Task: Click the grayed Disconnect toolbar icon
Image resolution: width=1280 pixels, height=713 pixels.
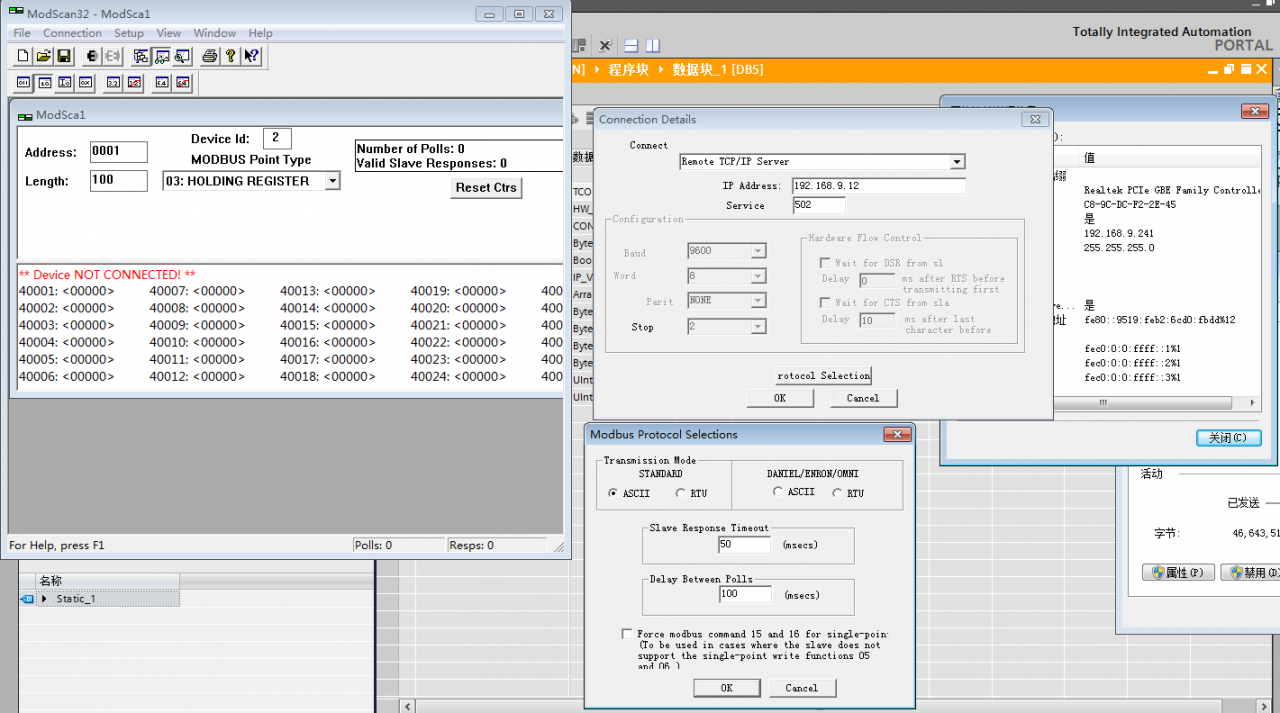Action: [x=113, y=56]
